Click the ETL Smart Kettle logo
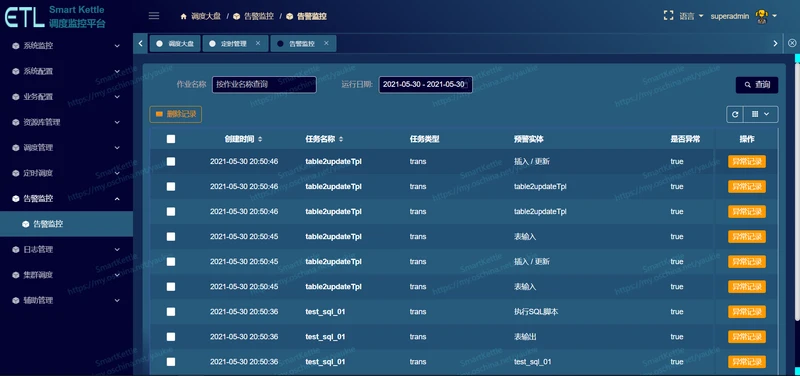This screenshot has height=376, width=800. tap(55, 17)
